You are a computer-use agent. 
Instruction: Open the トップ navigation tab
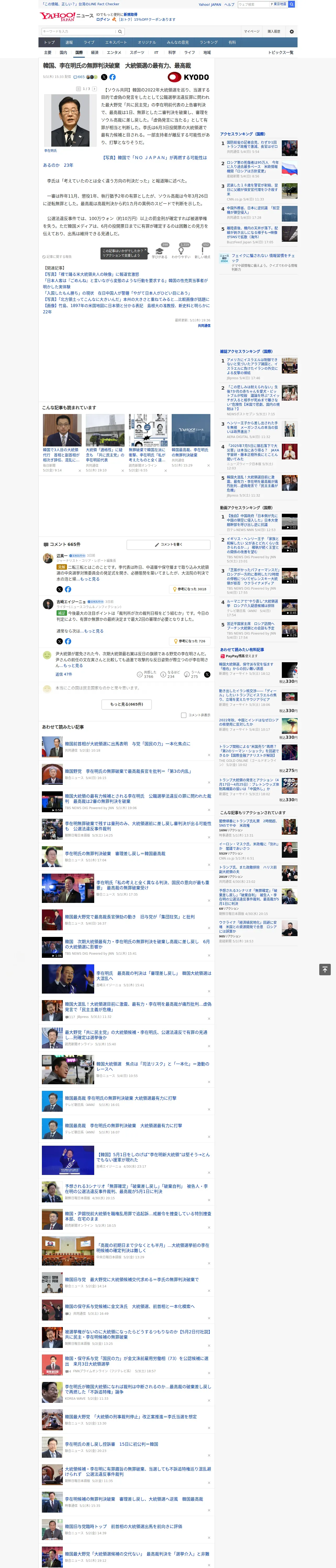49,43
